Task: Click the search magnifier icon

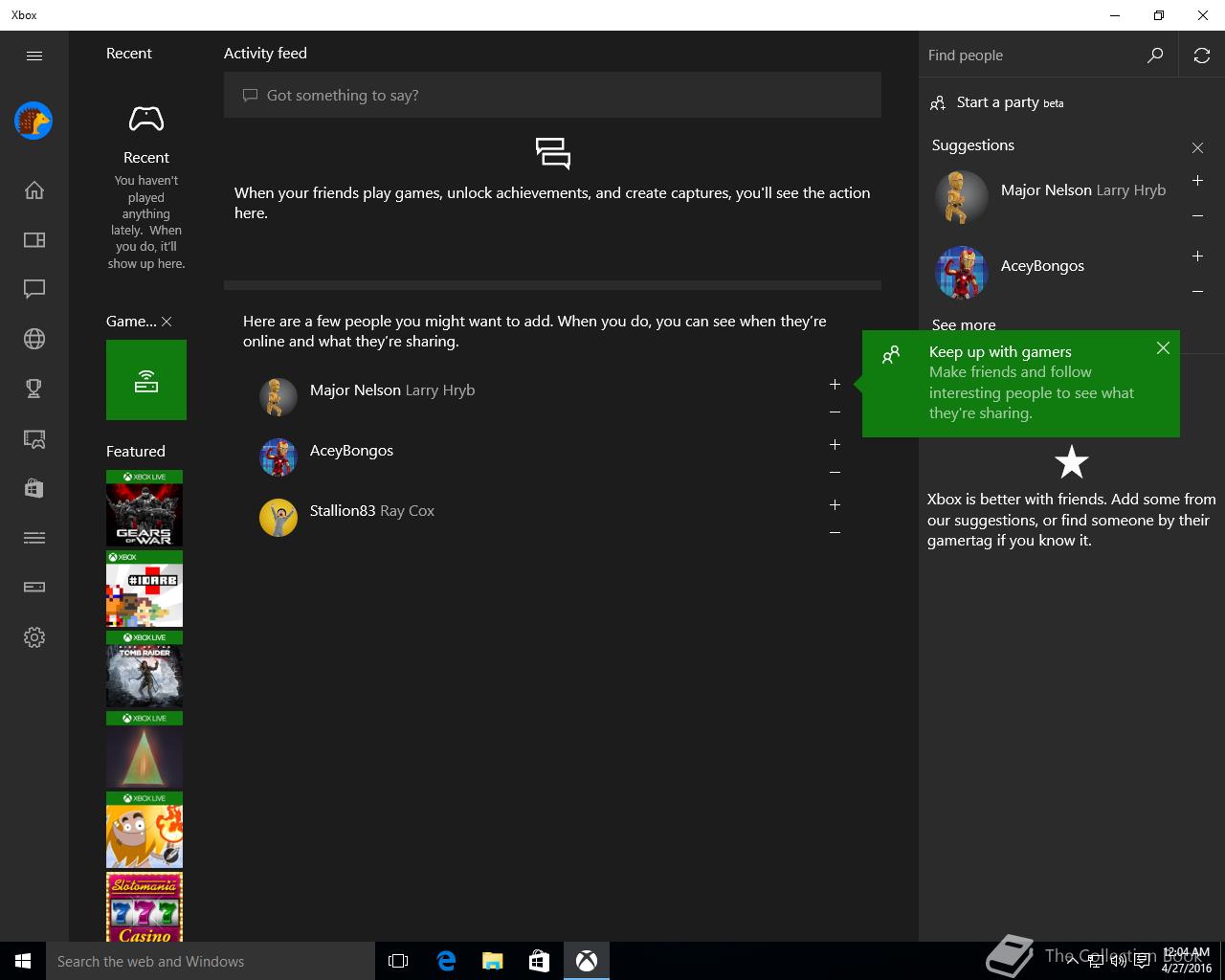Action: point(1155,56)
